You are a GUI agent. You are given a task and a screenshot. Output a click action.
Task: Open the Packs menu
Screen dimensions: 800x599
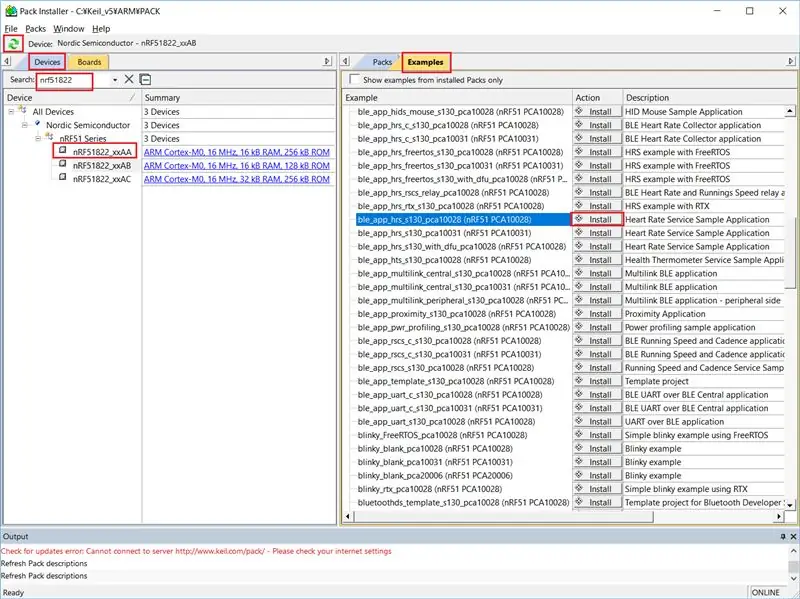click(35, 29)
